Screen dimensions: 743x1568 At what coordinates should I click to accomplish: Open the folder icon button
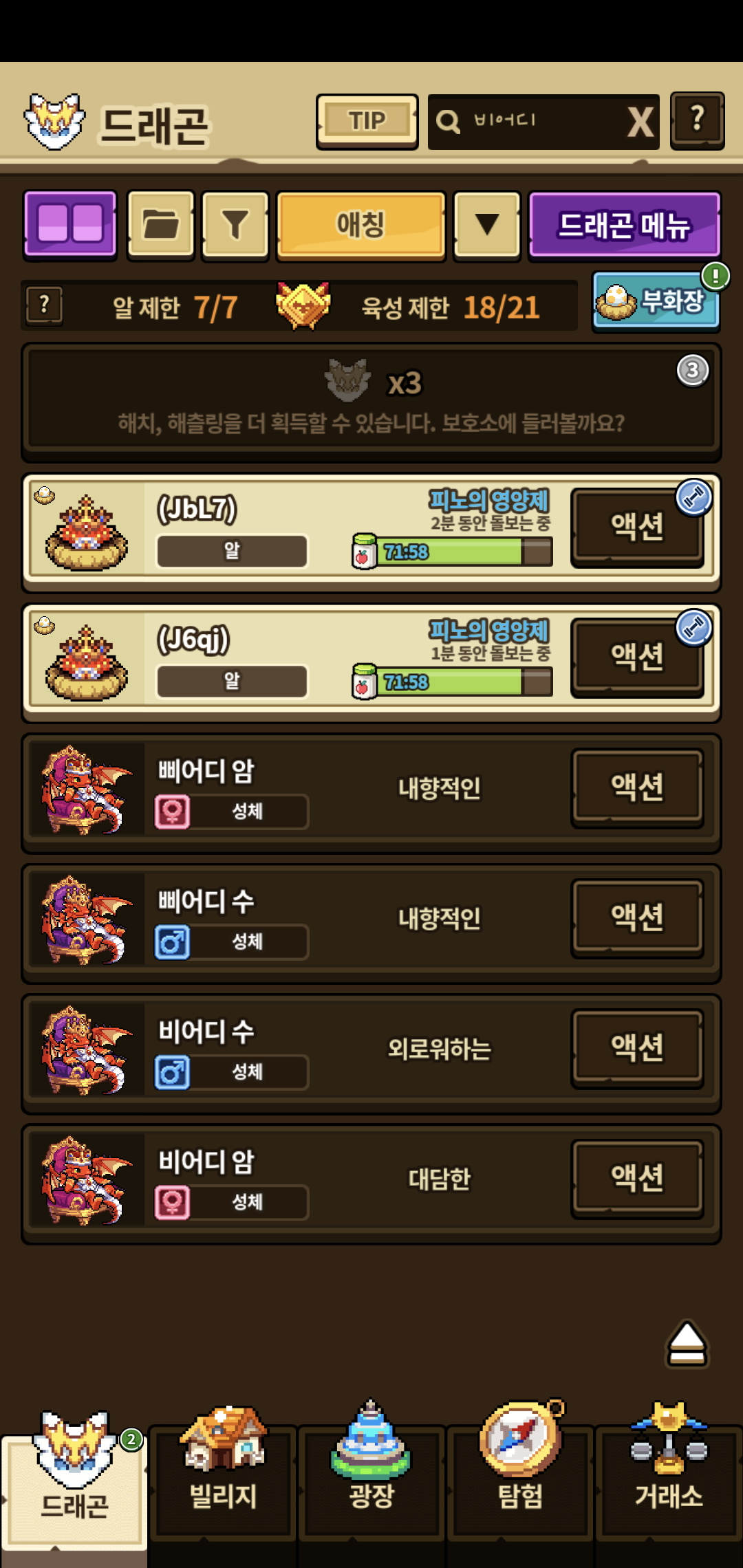pos(161,225)
